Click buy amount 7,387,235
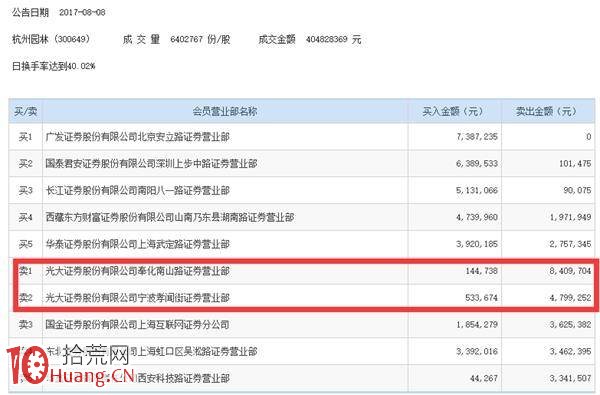The height and width of the screenshot is (395, 600). [477, 137]
